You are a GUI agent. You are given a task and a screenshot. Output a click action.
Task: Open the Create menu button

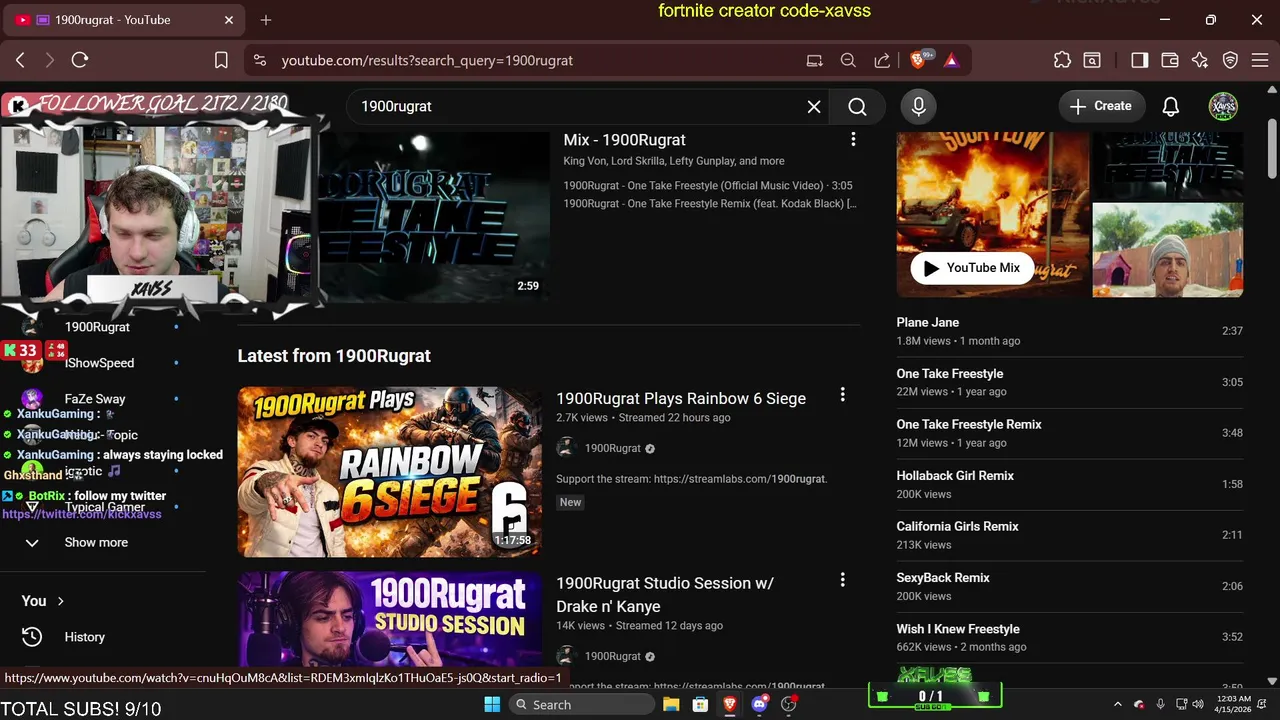(1101, 106)
